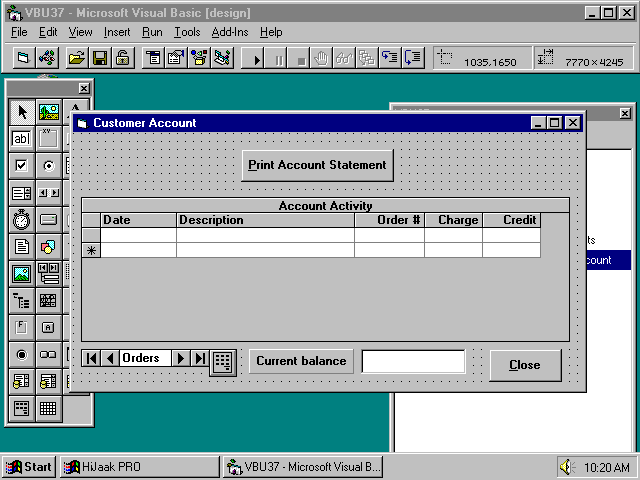Select the OptionButton tool in the toolbox
The image size is (640, 480).
coord(47,166)
